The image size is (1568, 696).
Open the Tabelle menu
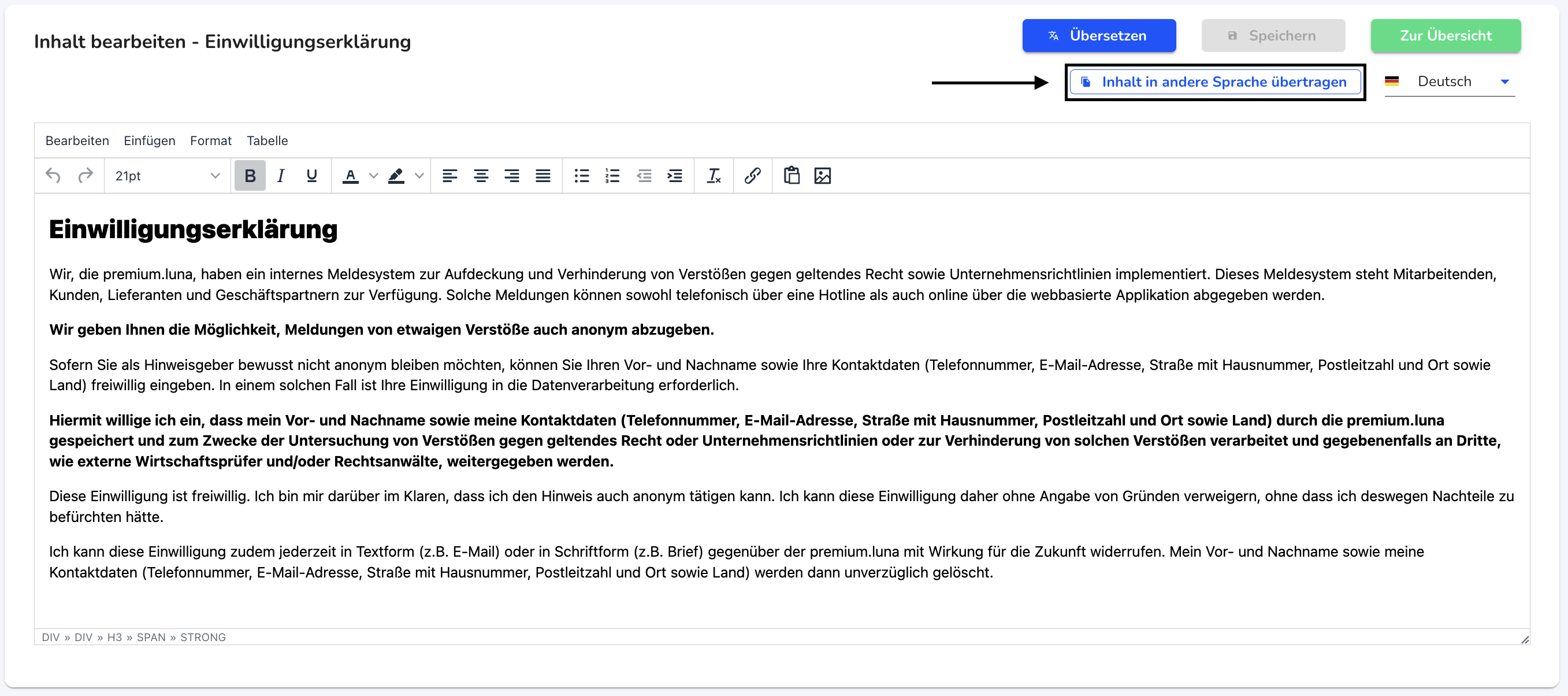(267, 140)
